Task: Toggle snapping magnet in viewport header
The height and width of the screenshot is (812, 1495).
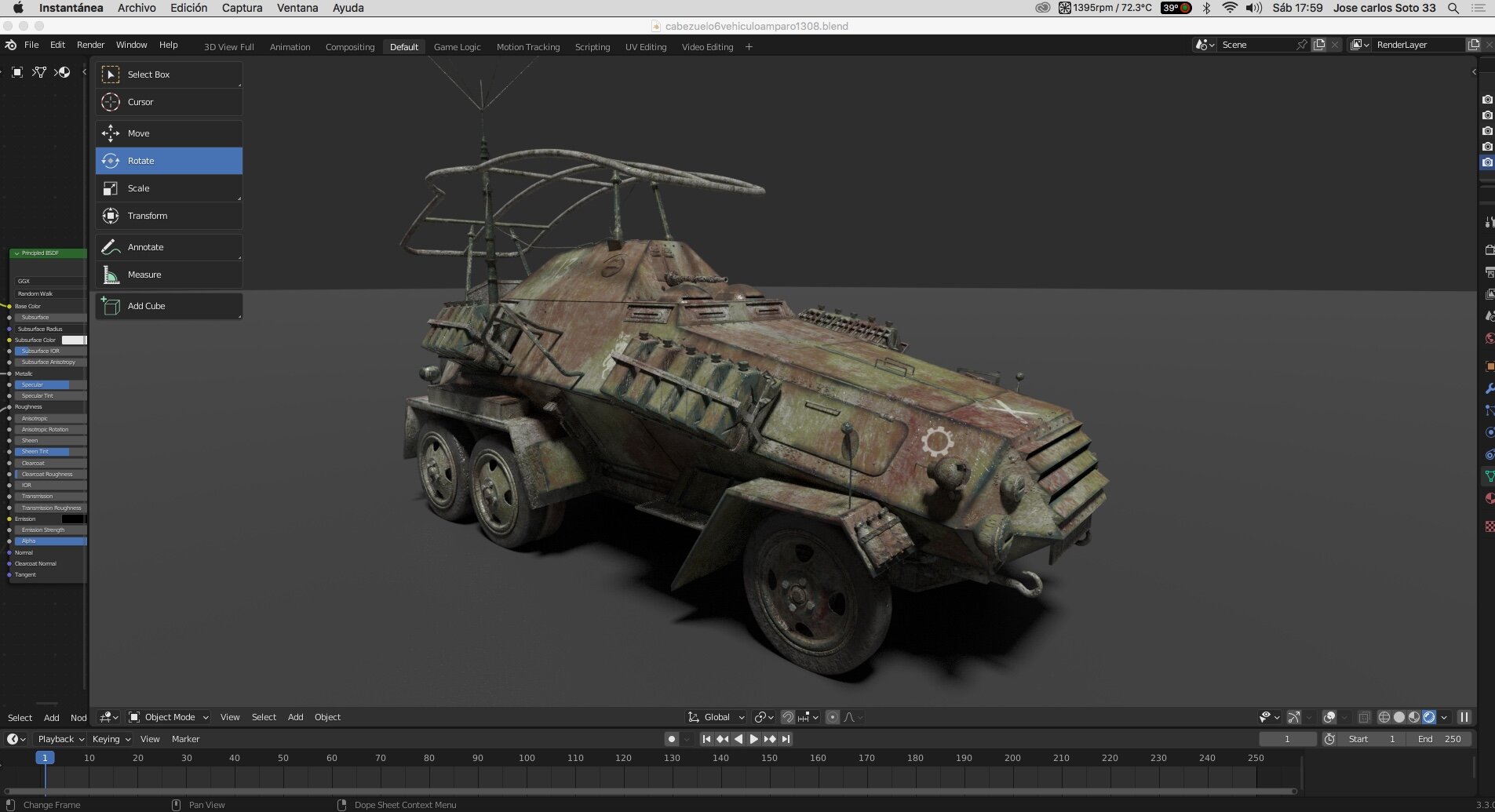Action: tap(788, 717)
